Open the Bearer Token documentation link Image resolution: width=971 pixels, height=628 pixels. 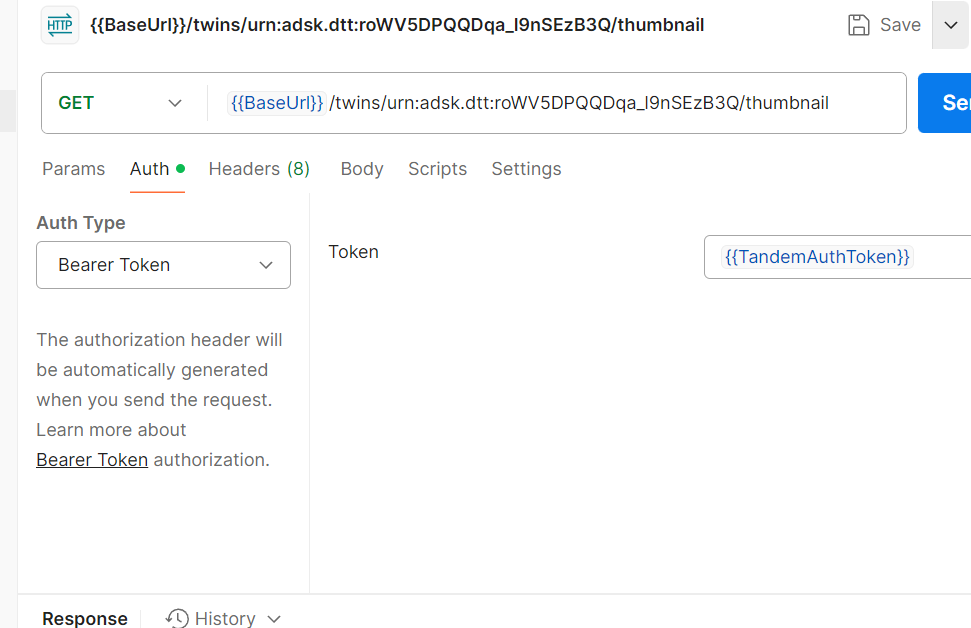pyautogui.click(x=92, y=460)
